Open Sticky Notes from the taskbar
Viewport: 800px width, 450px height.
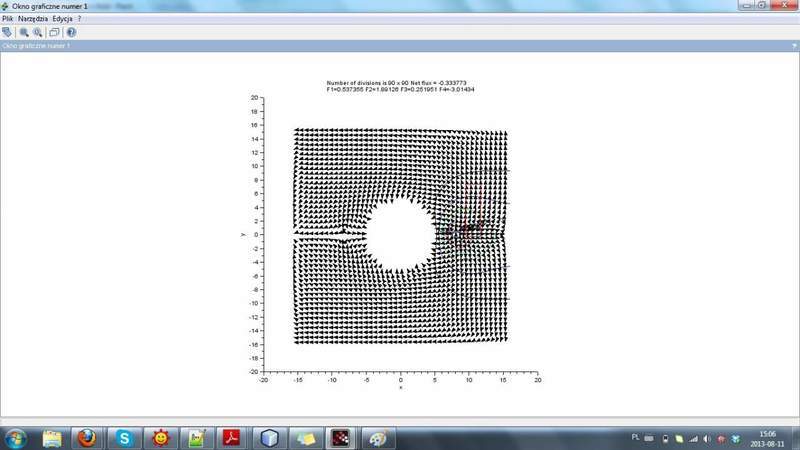(x=306, y=438)
